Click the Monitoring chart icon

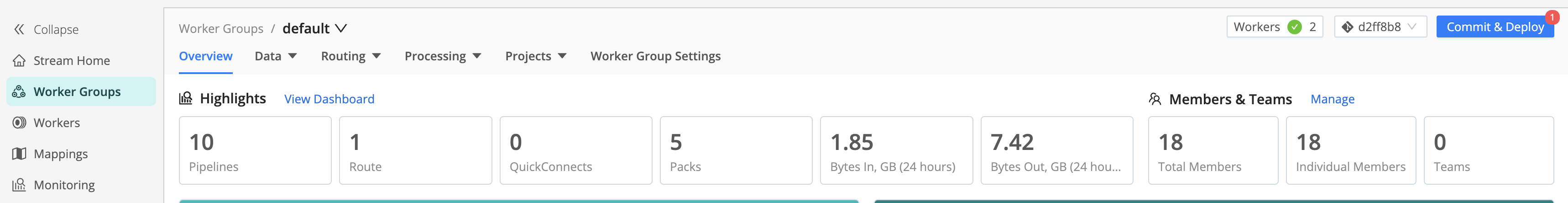click(20, 185)
